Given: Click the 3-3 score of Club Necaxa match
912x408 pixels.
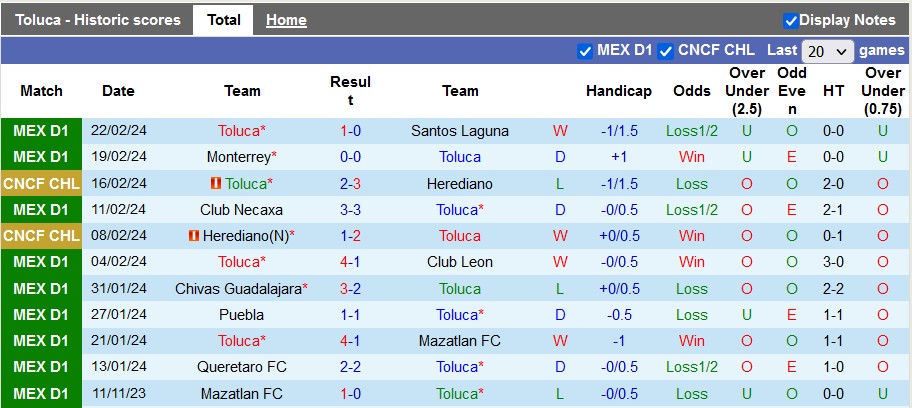Looking at the screenshot, I should click(x=350, y=210).
